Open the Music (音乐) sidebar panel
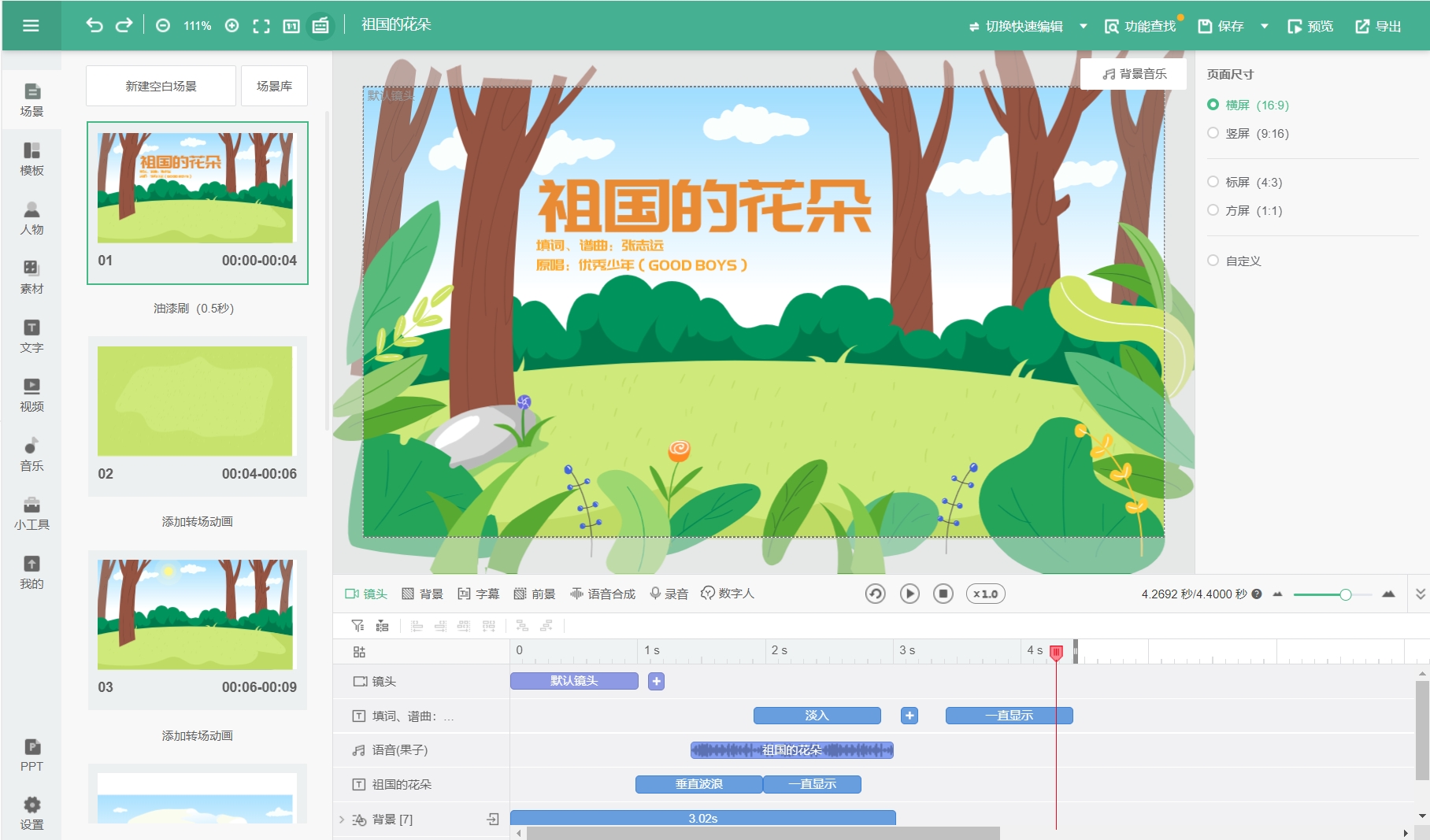 click(31, 454)
